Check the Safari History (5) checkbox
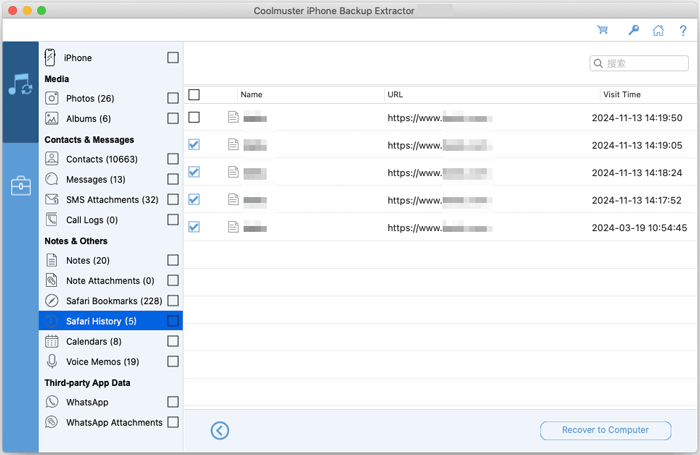700x455 pixels. [x=173, y=321]
